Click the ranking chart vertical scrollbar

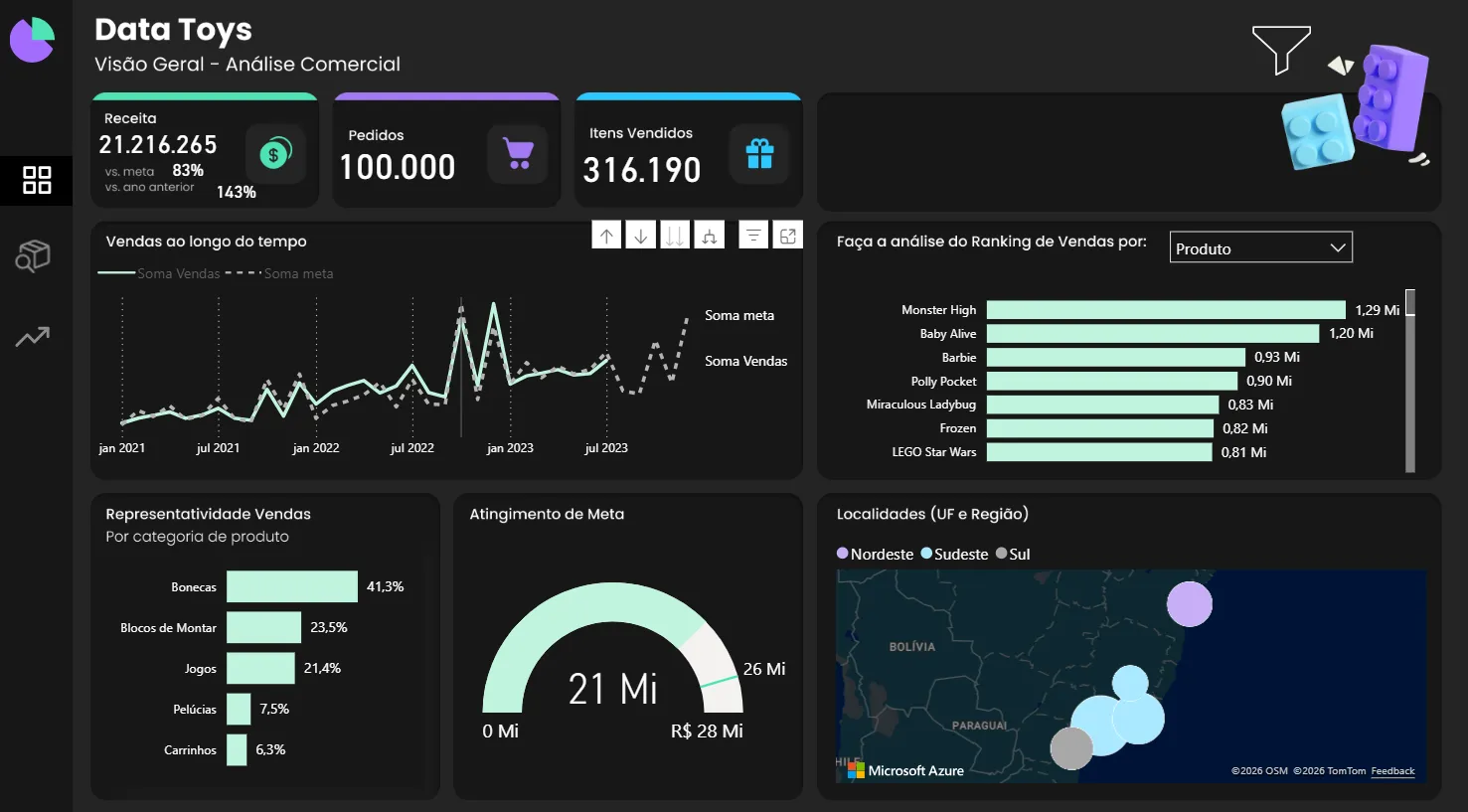(x=1410, y=381)
